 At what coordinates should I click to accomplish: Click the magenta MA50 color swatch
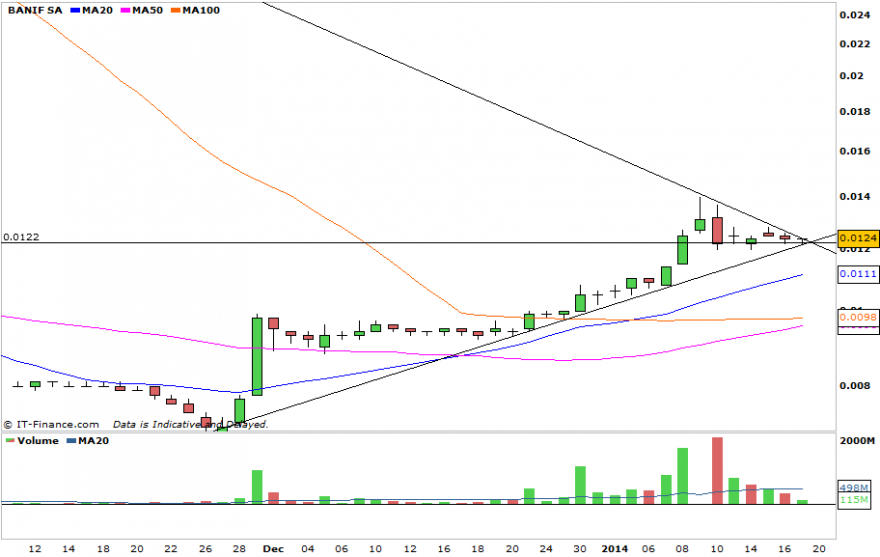126,11
